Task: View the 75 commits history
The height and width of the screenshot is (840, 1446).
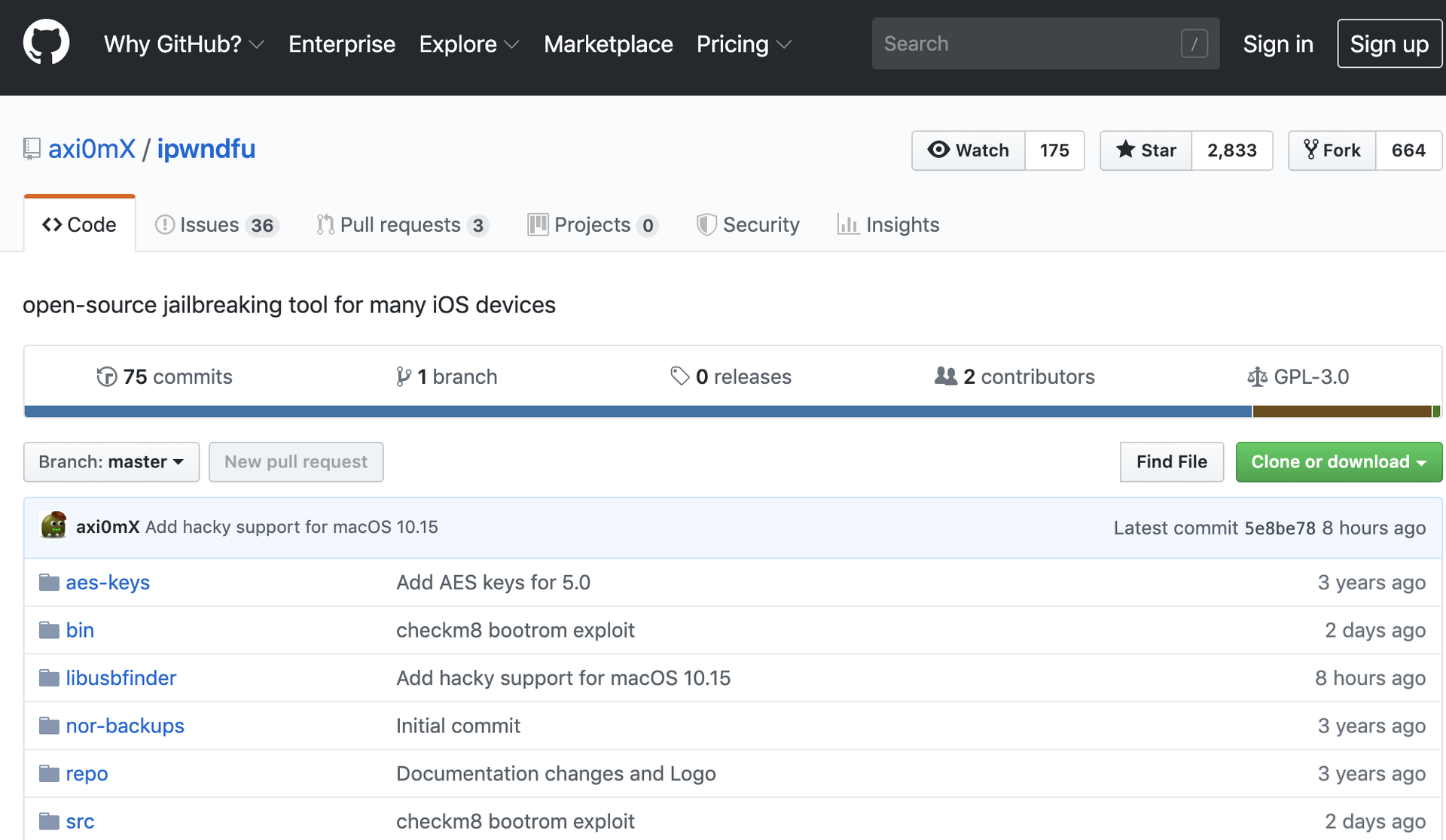Action: tap(164, 376)
